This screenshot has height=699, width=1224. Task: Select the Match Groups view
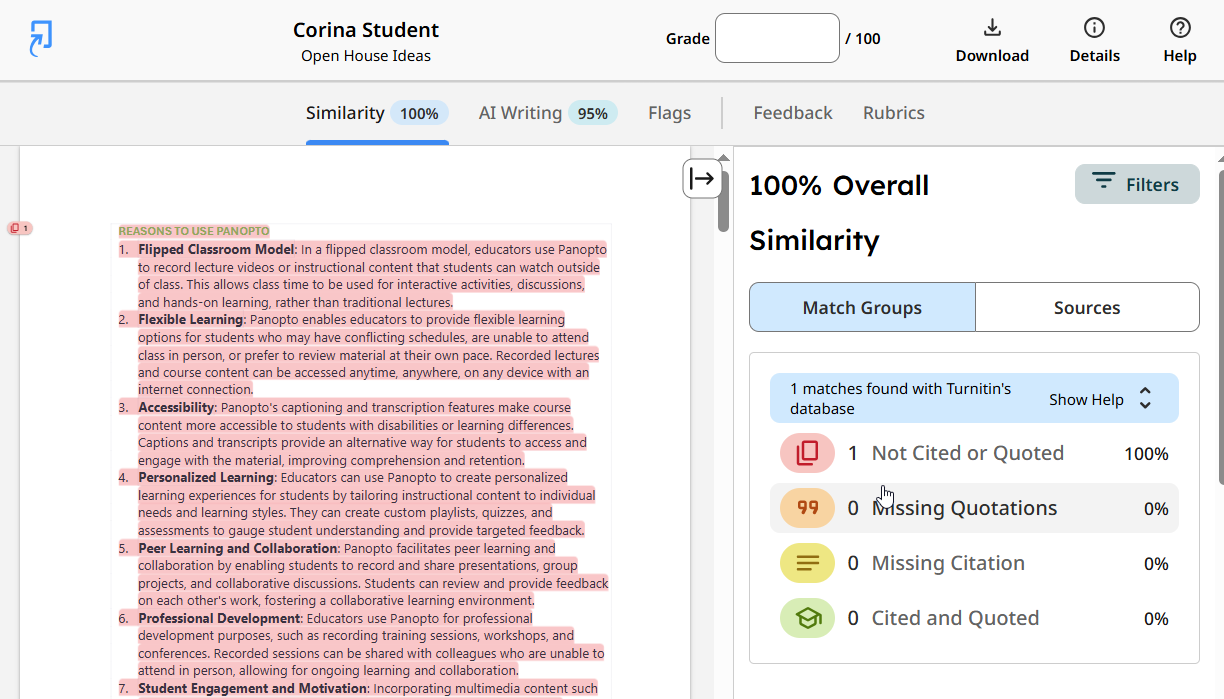tap(861, 307)
